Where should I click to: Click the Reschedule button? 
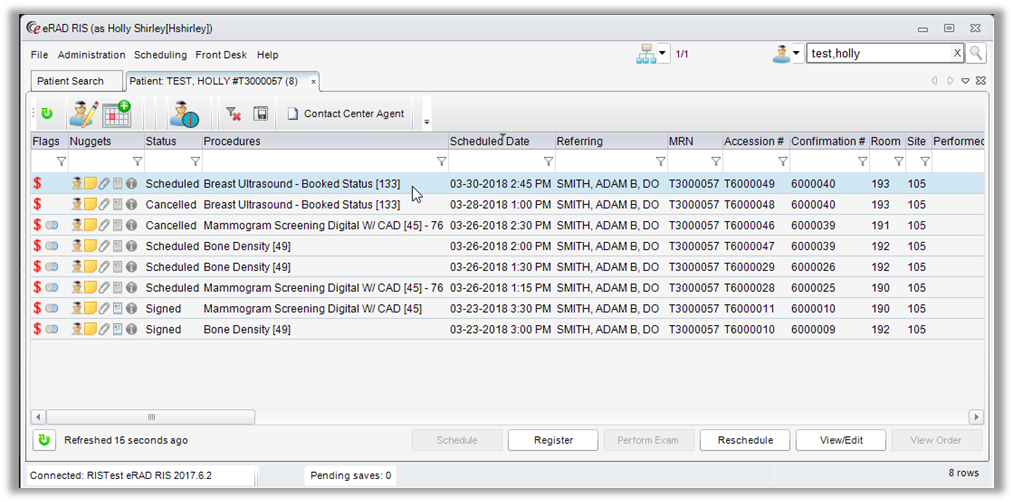[745, 441]
